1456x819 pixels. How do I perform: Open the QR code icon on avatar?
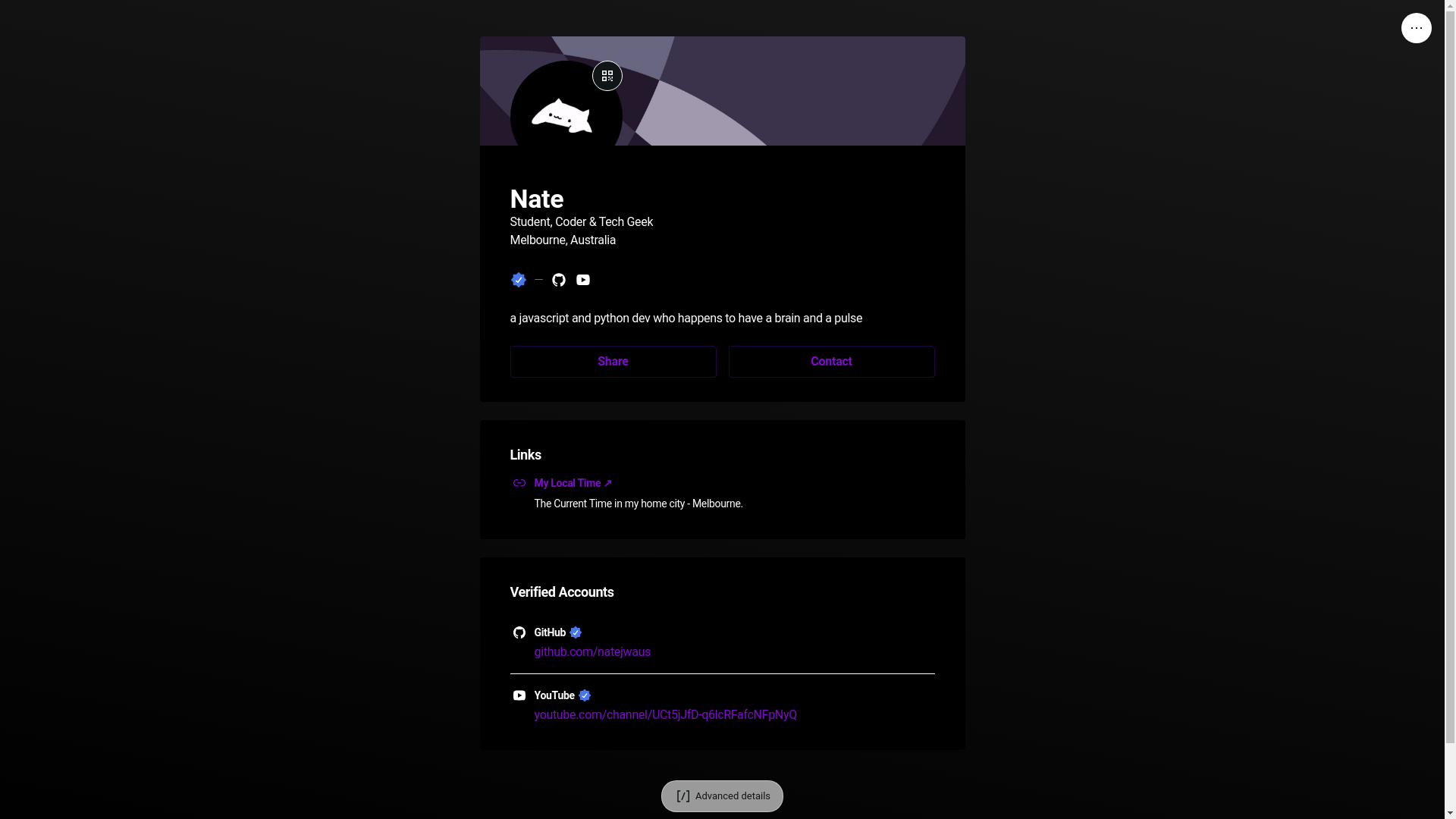[x=607, y=76]
